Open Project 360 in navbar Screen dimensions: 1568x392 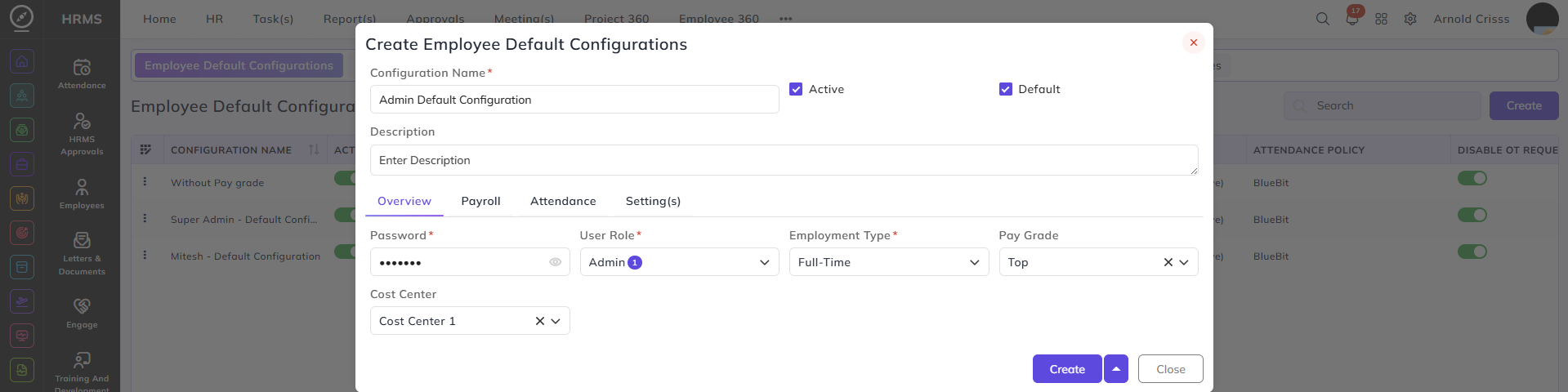pos(617,19)
